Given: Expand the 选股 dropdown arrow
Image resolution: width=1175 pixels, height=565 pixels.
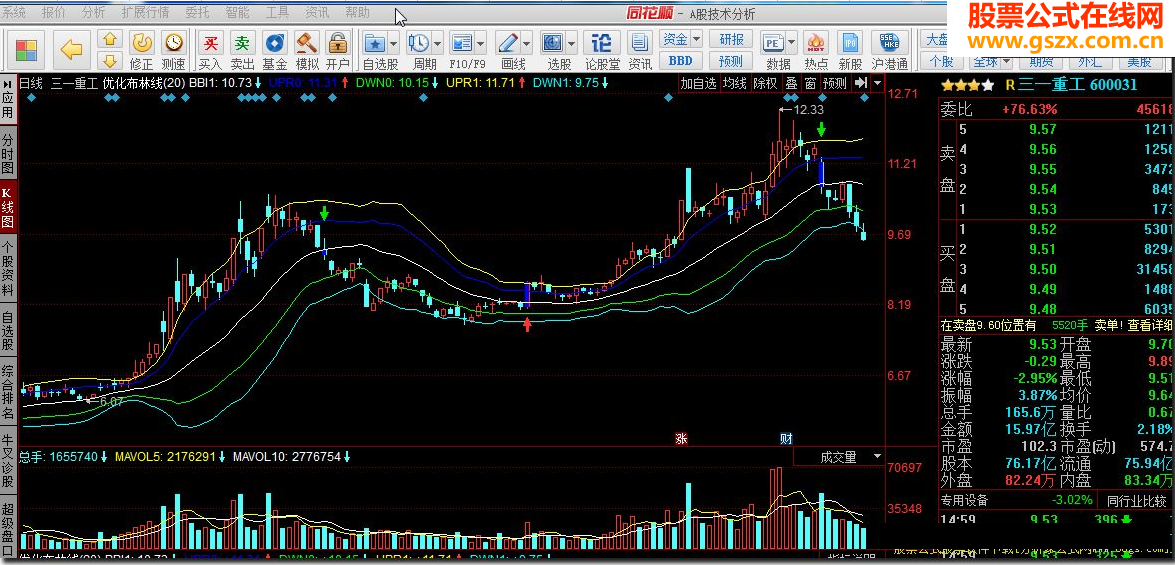Looking at the screenshot, I should [572, 43].
